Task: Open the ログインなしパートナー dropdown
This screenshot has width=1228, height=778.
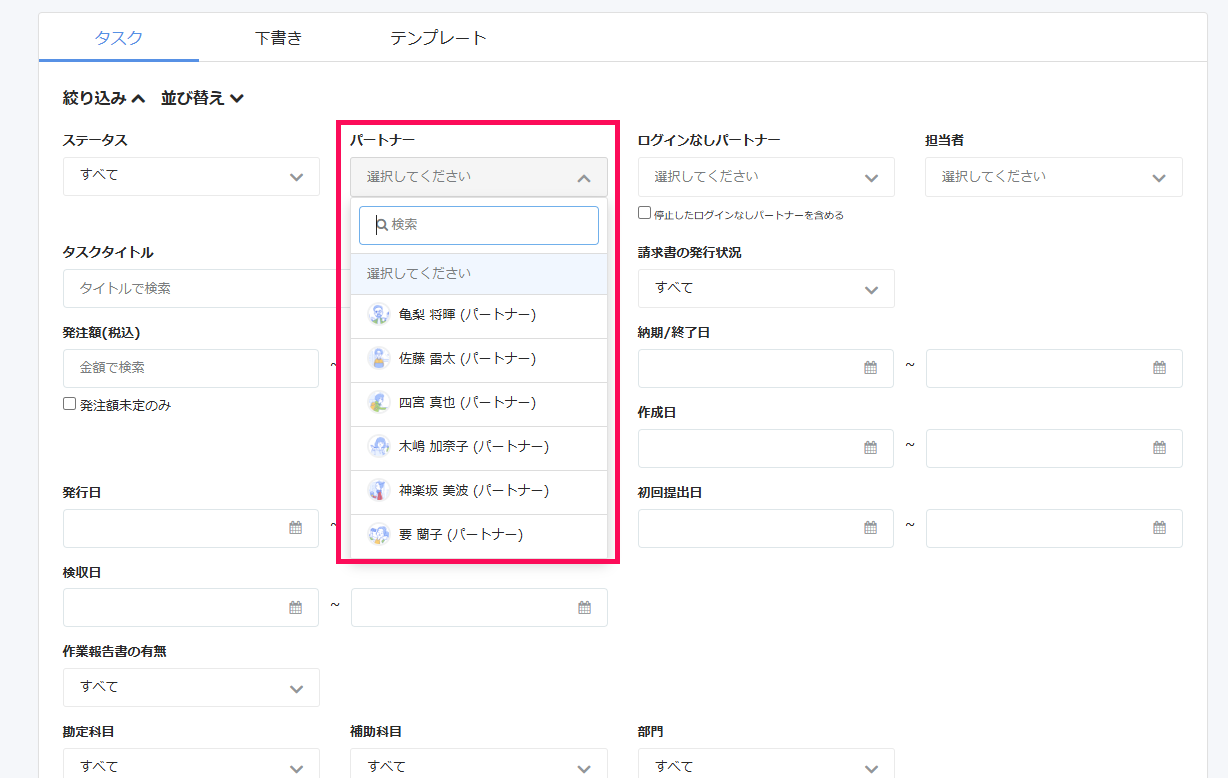Action: point(766,177)
